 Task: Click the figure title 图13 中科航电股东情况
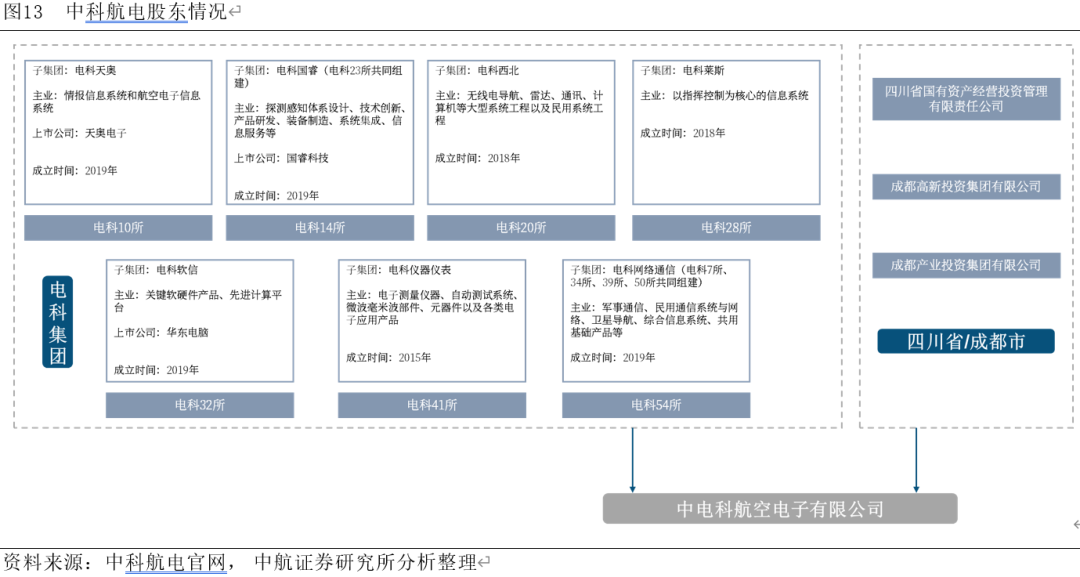[x=116, y=12]
